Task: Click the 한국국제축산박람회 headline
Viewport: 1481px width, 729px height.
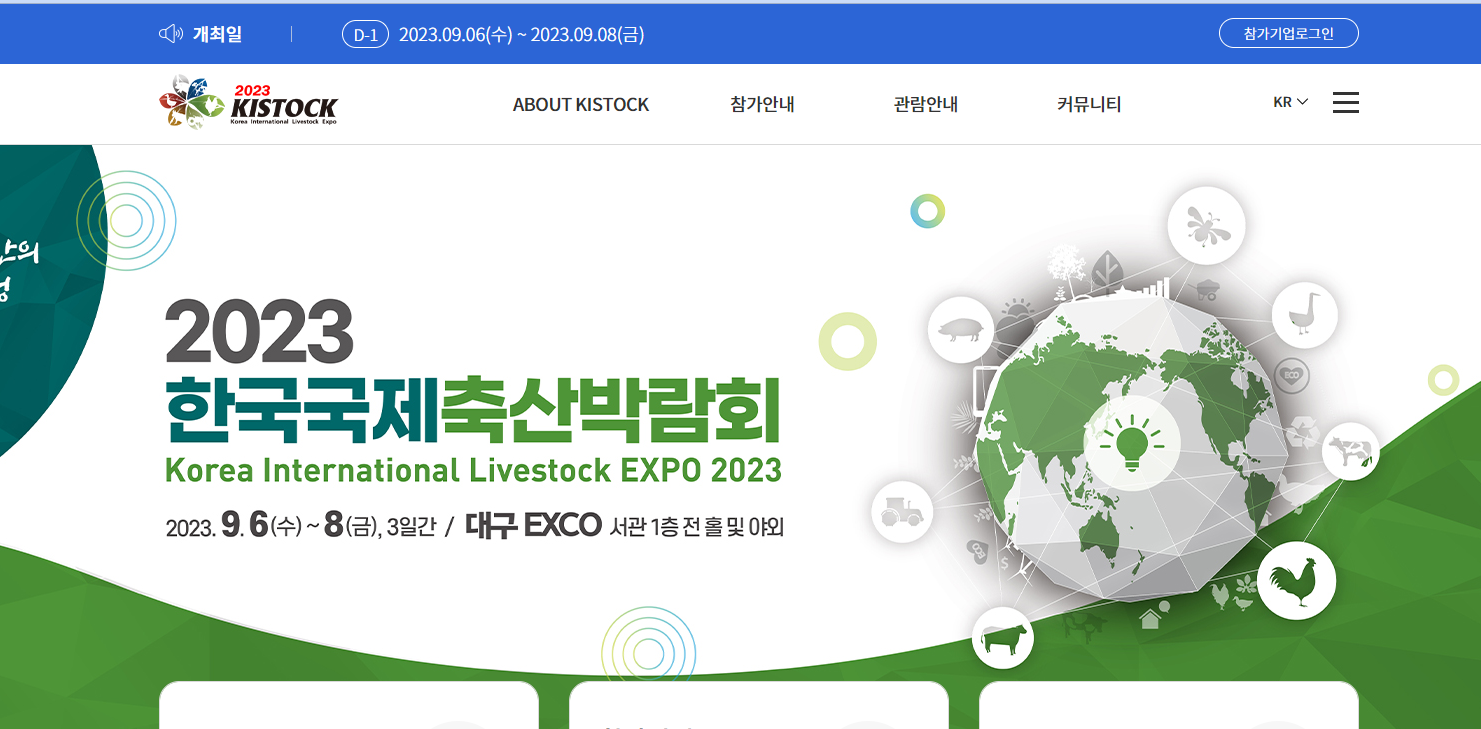Action: pyautogui.click(x=472, y=411)
